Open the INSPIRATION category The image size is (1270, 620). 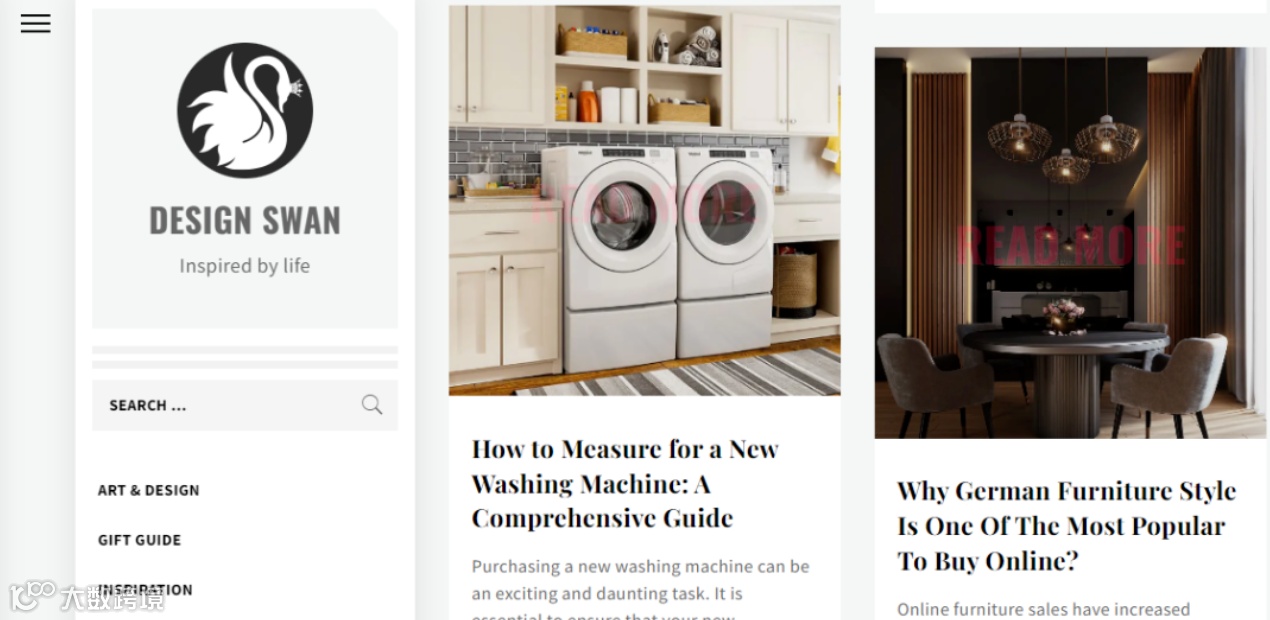(145, 590)
